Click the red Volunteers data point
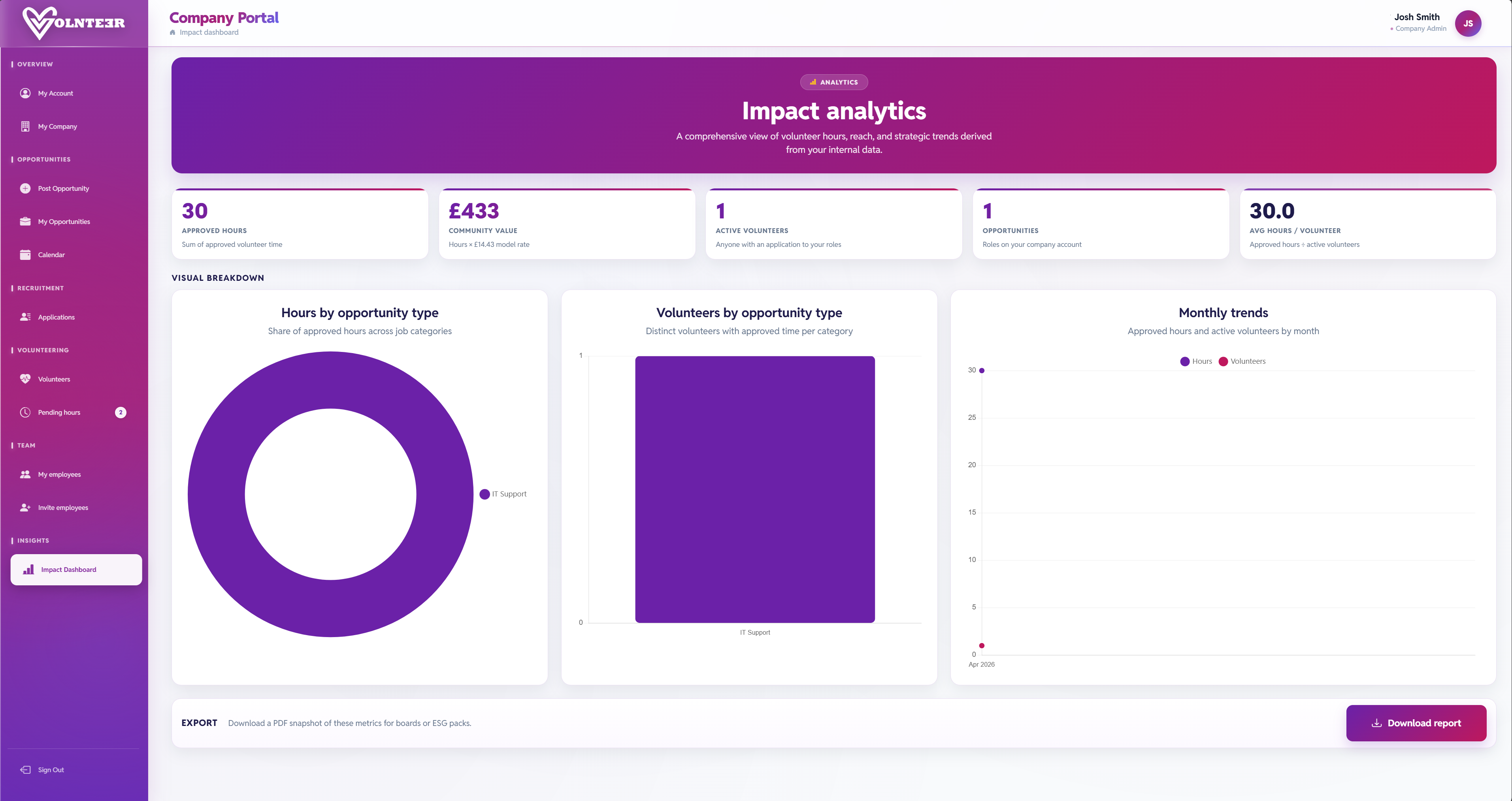 (981, 645)
